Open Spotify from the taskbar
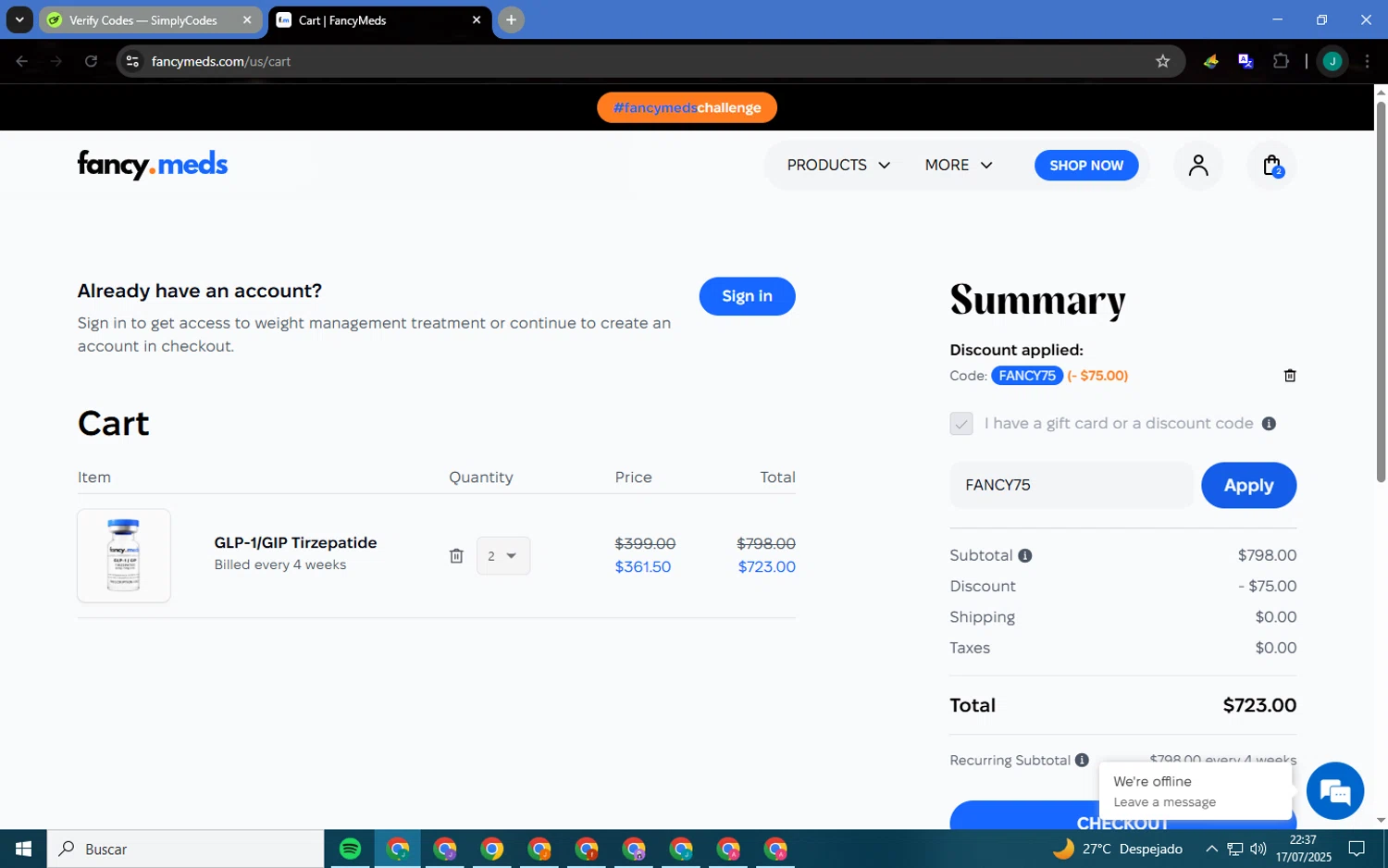This screenshot has width=1388, height=868. coord(350,849)
